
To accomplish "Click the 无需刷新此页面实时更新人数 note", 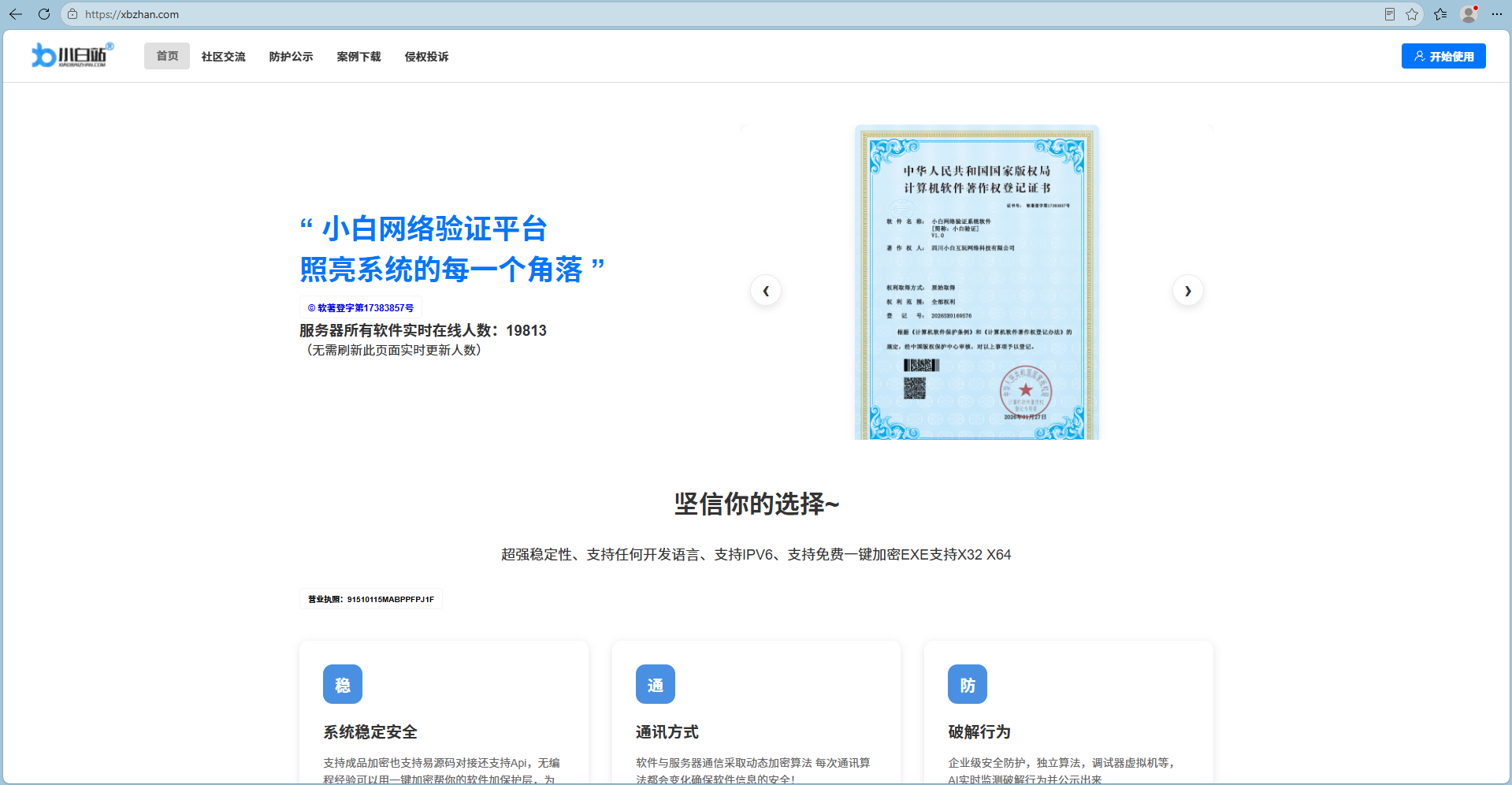I will pyautogui.click(x=394, y=350).
